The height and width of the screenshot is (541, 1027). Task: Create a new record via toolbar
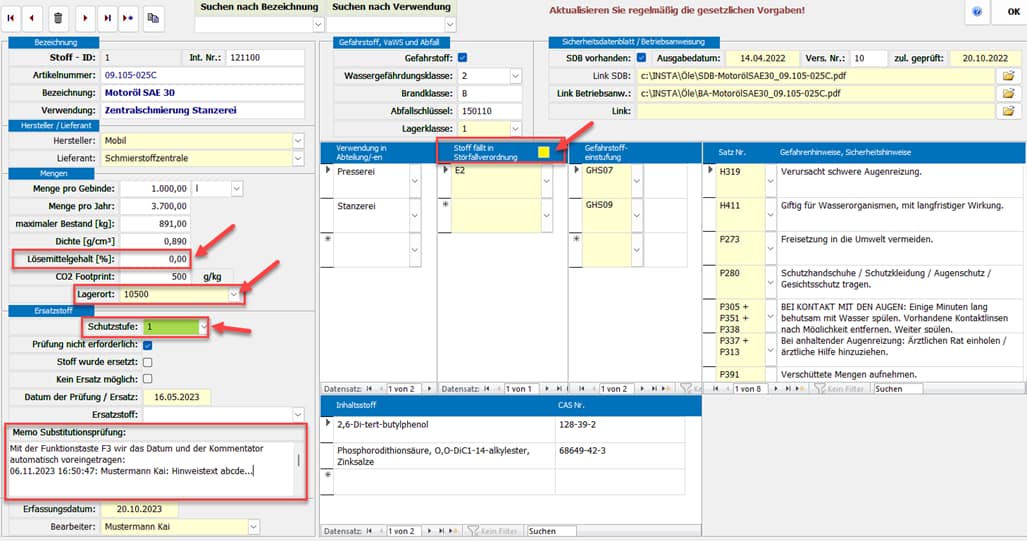coord(128,17)
